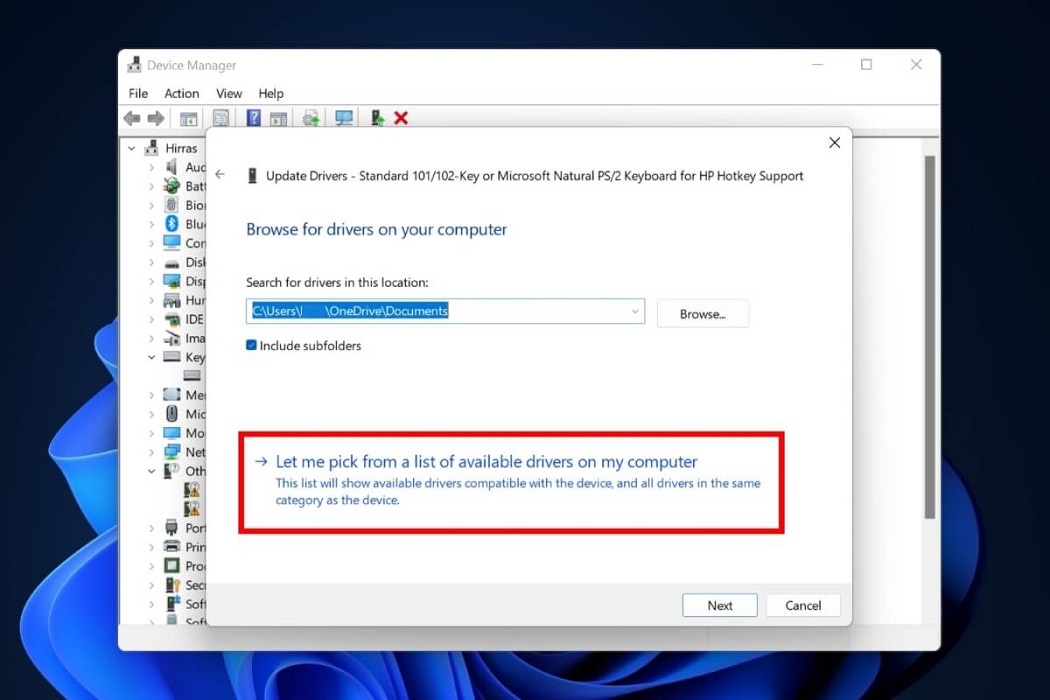Click the Scan for hardware changes icon
Screen dimensions: 1050x700
click(343, 117)
